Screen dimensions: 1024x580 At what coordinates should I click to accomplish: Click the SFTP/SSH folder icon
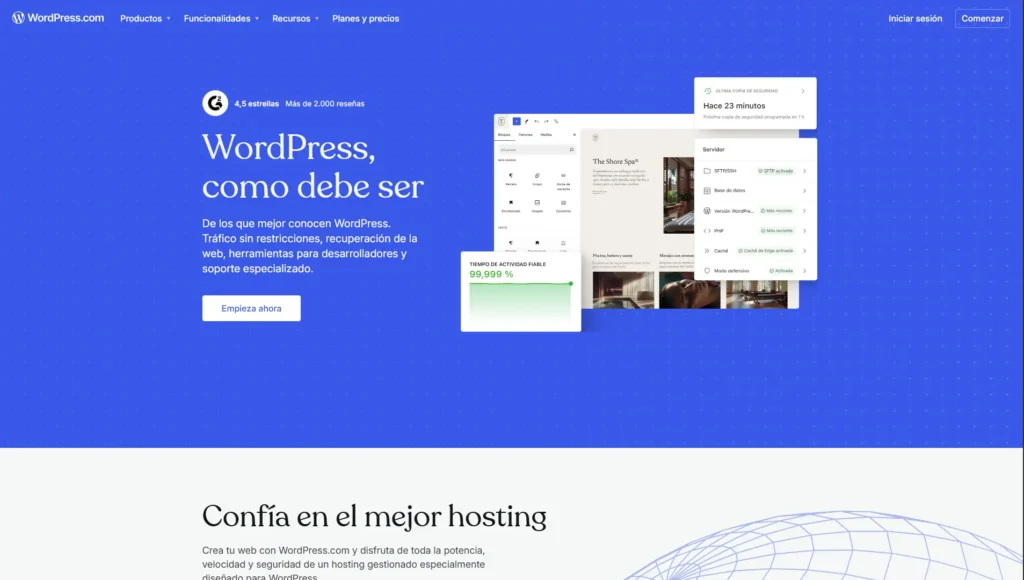pos(707,171)
